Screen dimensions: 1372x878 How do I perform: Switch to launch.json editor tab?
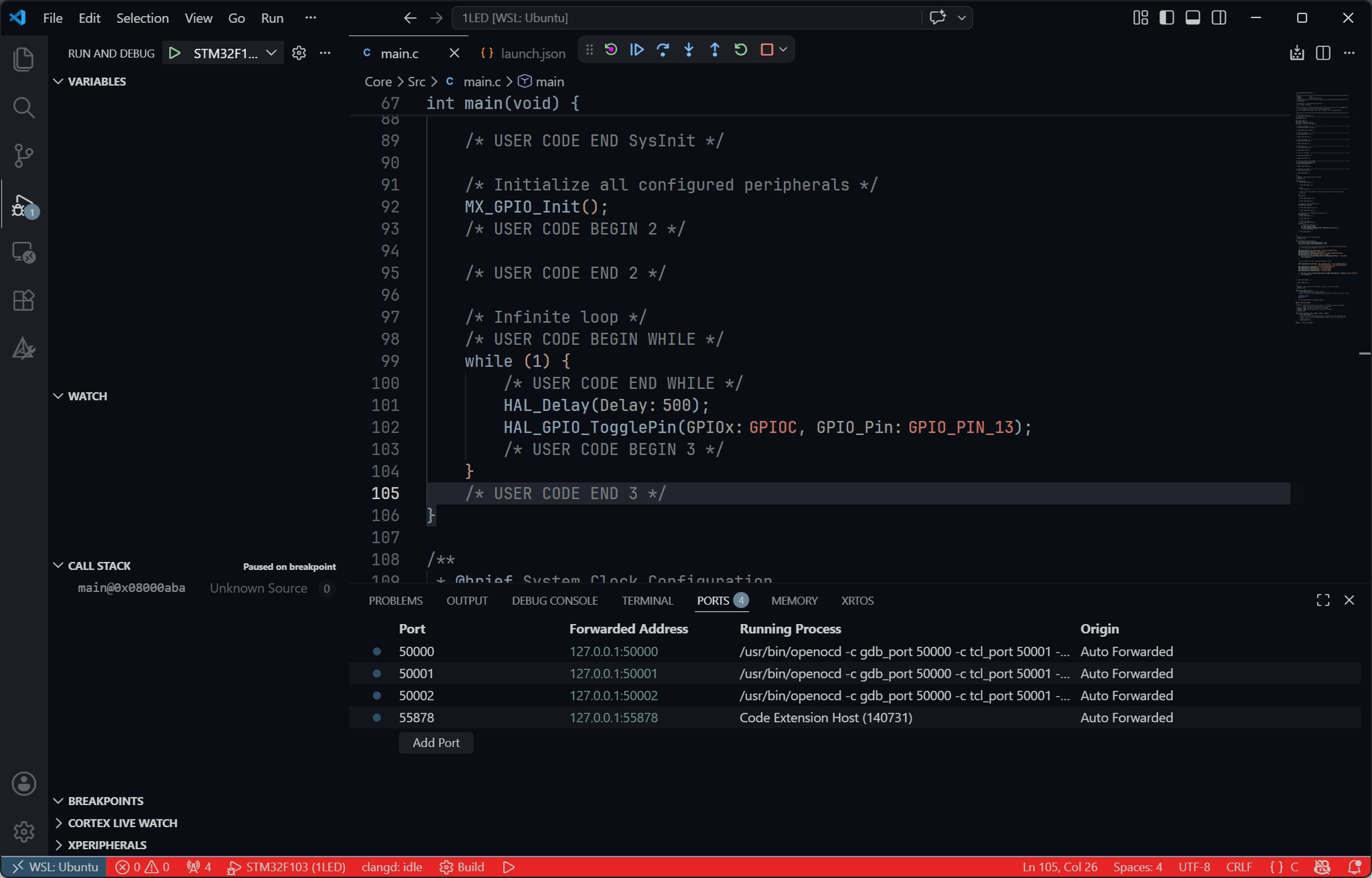point(523,53)
